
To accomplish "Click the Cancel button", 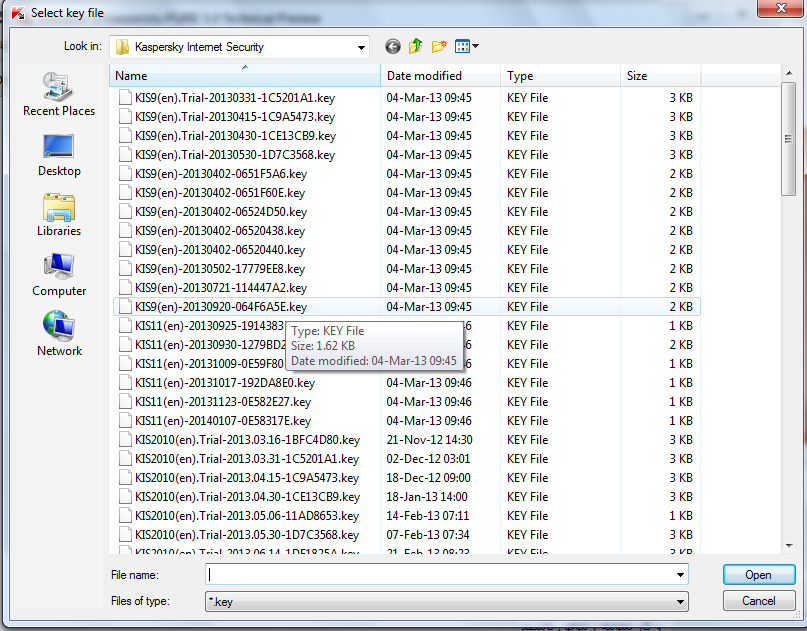I will 759,601.
